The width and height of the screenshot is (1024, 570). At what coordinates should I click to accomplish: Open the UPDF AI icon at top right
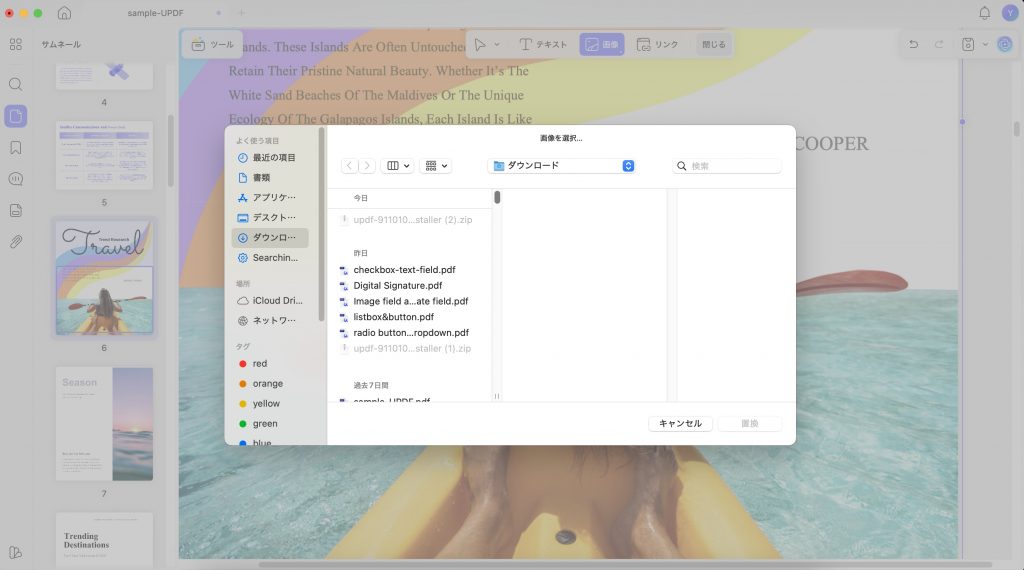1004,44
